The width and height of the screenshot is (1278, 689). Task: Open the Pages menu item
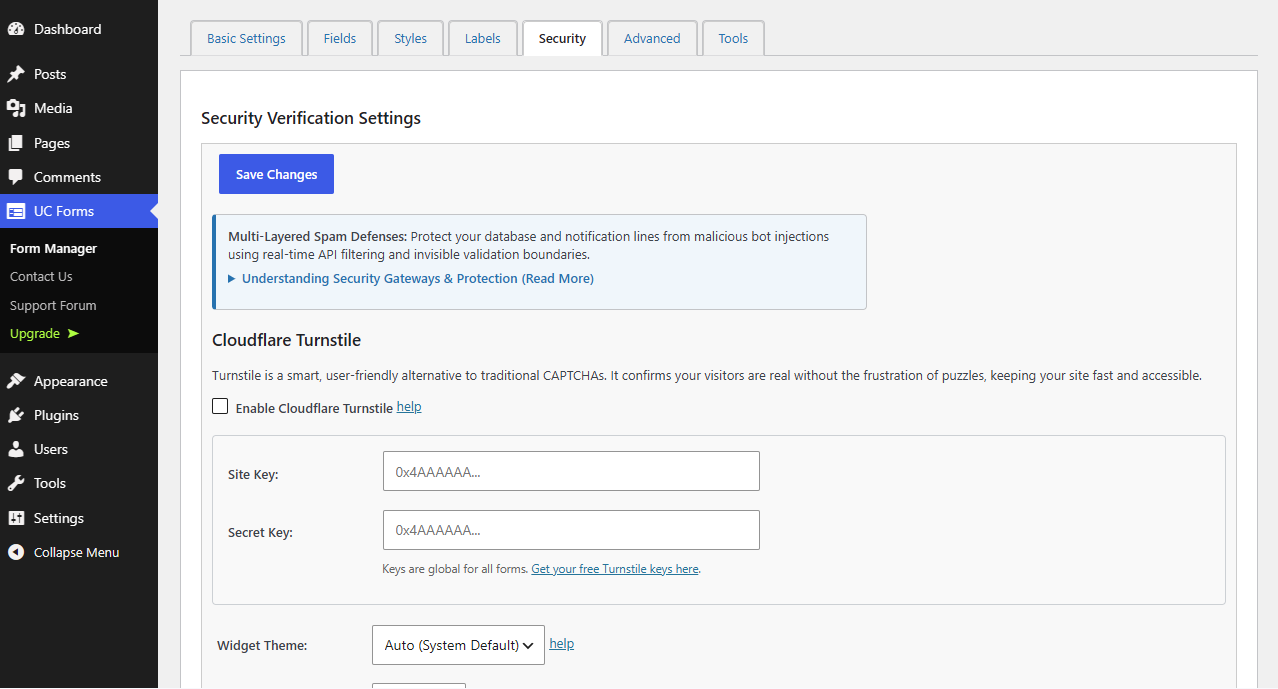[x=79, y=143]
